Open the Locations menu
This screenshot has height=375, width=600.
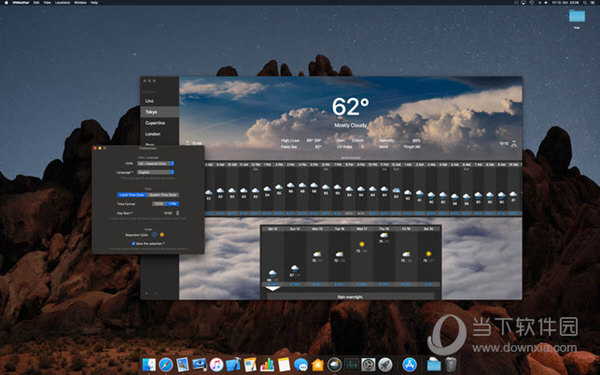click(62, 2)
